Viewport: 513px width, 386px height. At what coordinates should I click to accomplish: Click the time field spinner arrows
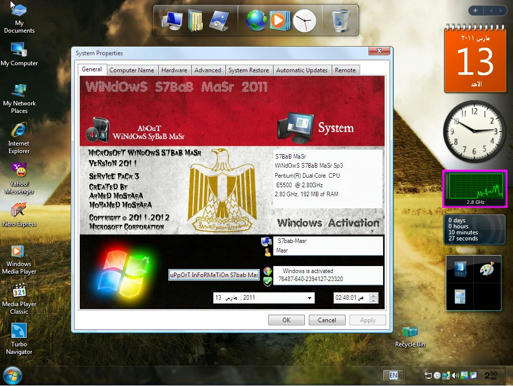374,298
